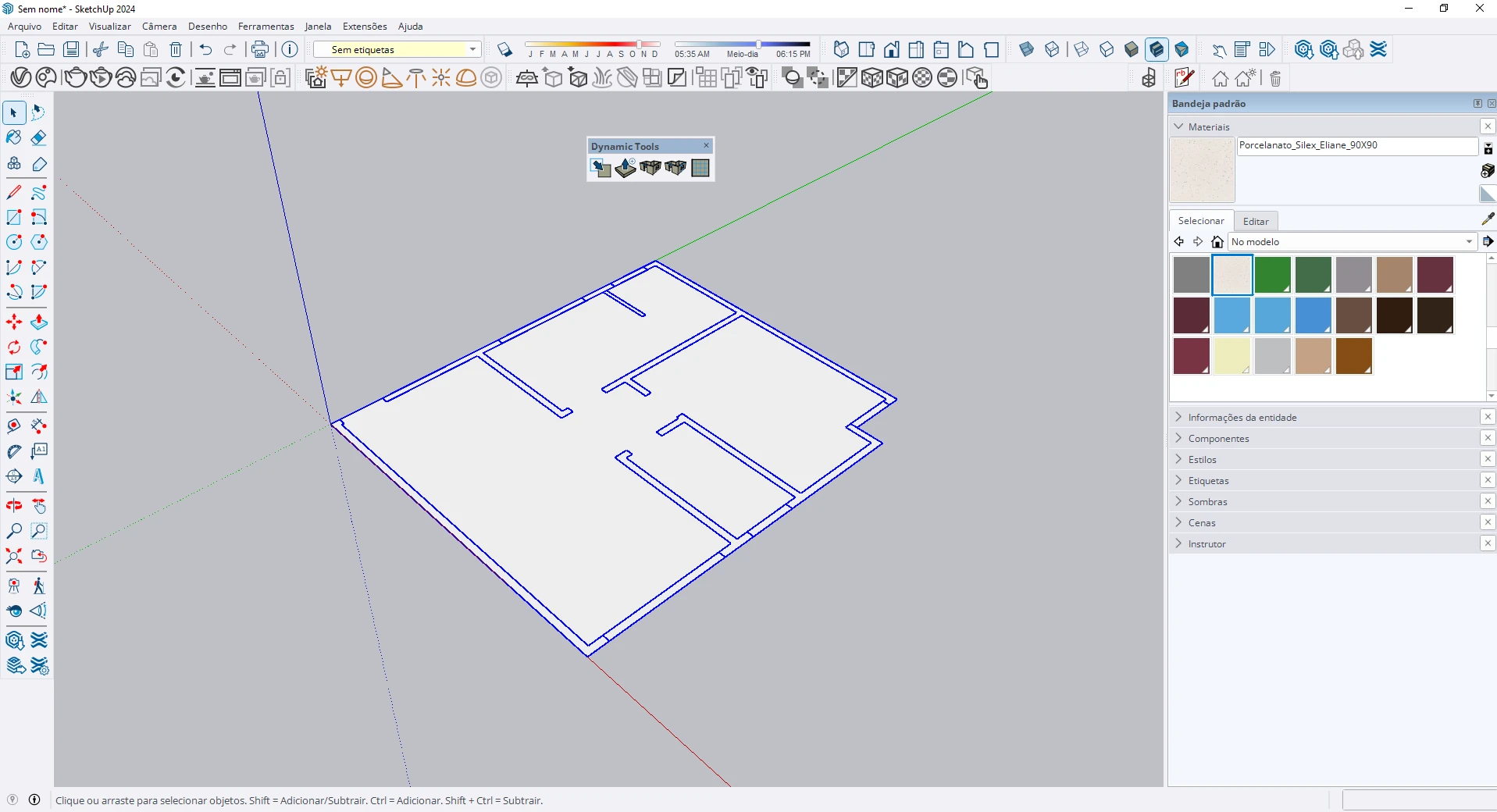
Task: Select the green material swatch
Action: pos(1273,275)
